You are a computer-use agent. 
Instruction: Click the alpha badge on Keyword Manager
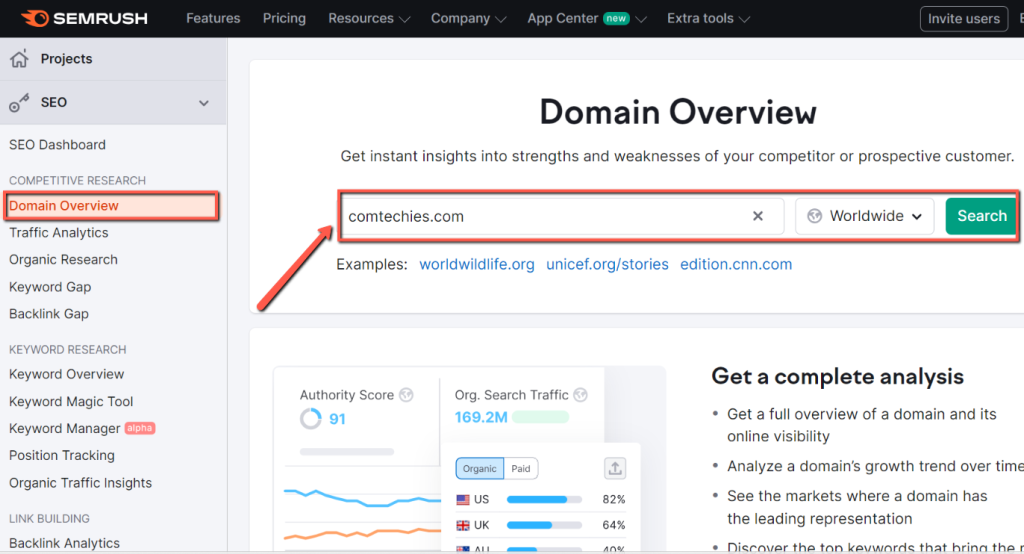tap(140, 429)
